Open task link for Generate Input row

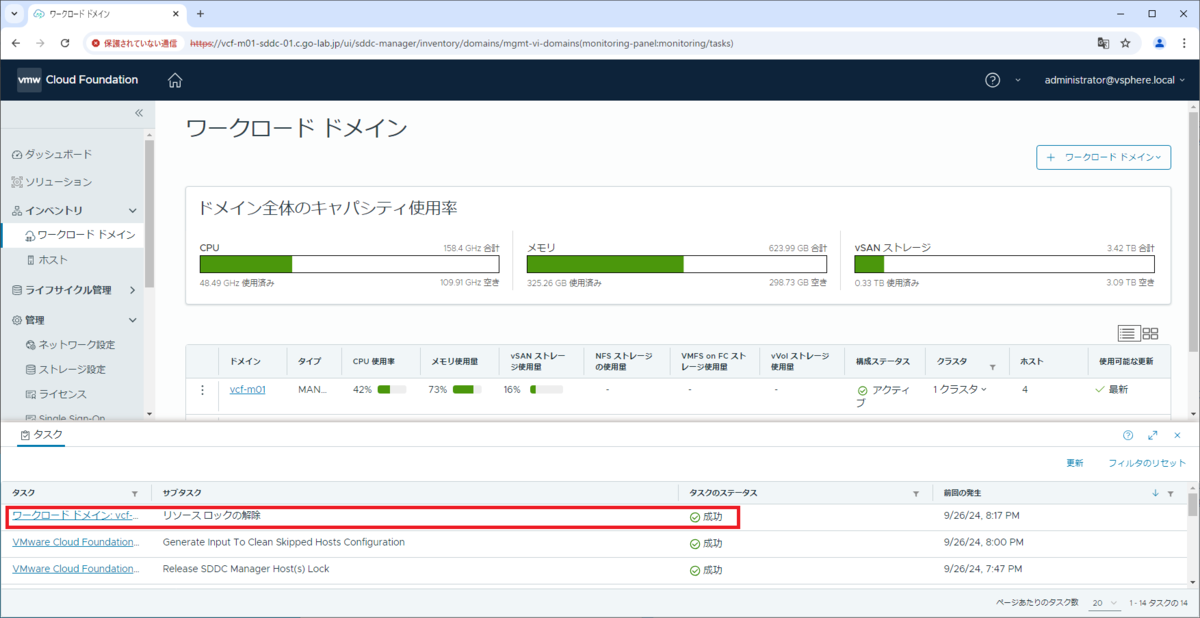(x=75, y=542)
